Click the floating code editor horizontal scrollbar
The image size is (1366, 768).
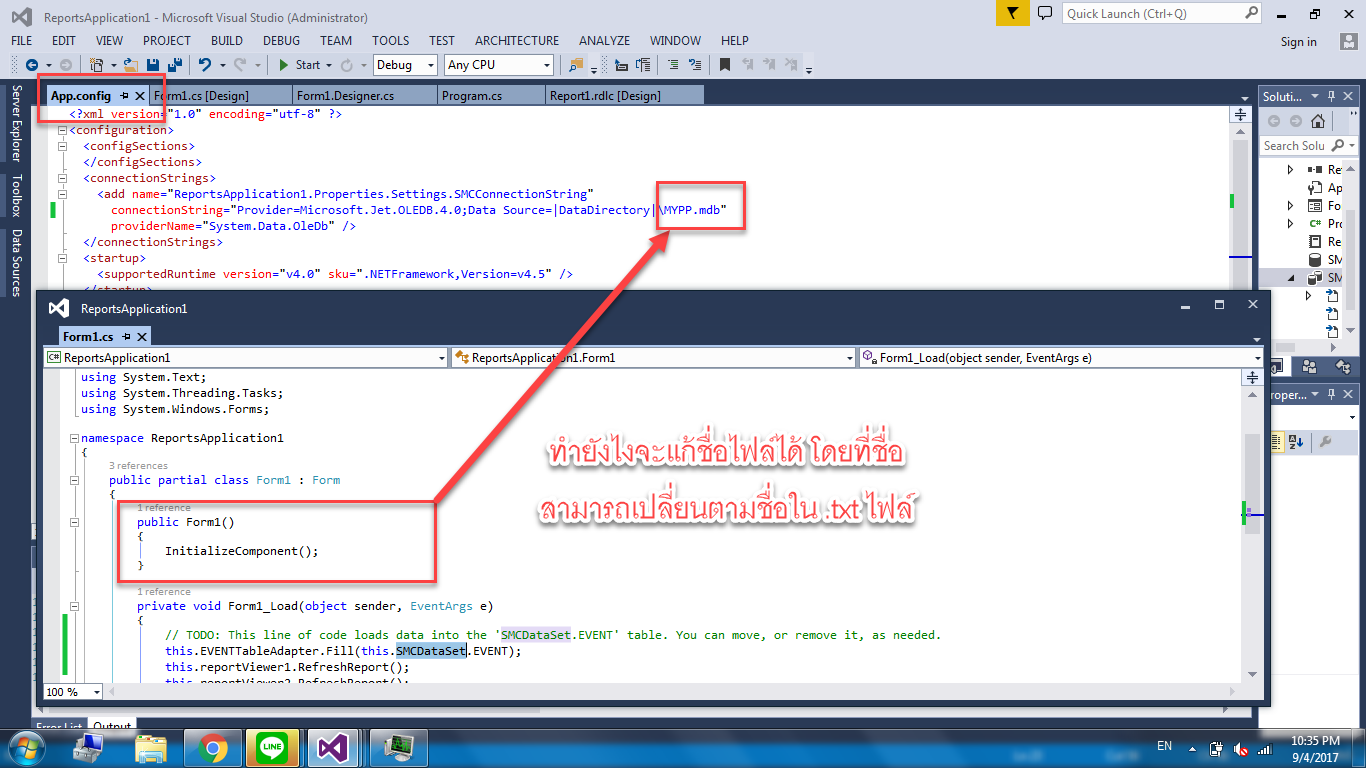[674, 692]
